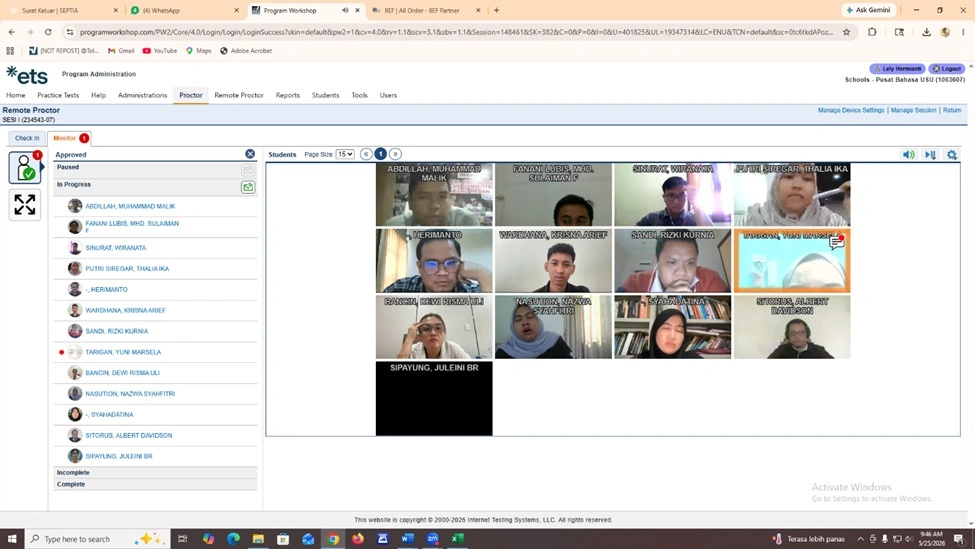Go to next students page arrow
The image size is (975, 549).
pyautogui.click(x=395, y=154)
